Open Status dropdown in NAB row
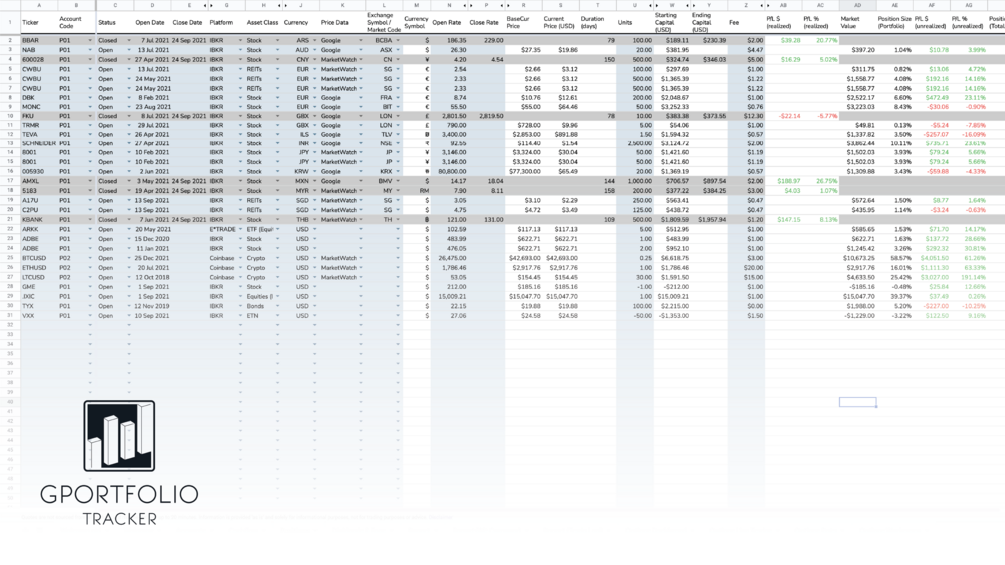1005x565 pixels. (129, 50)
